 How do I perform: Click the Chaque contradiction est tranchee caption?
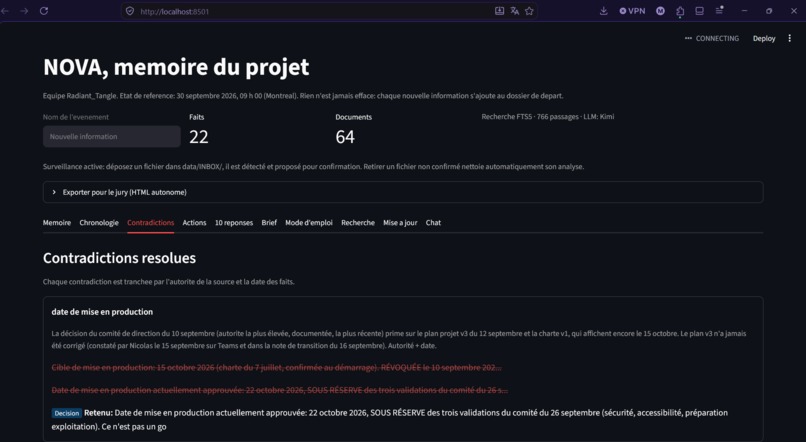(169, 282)
